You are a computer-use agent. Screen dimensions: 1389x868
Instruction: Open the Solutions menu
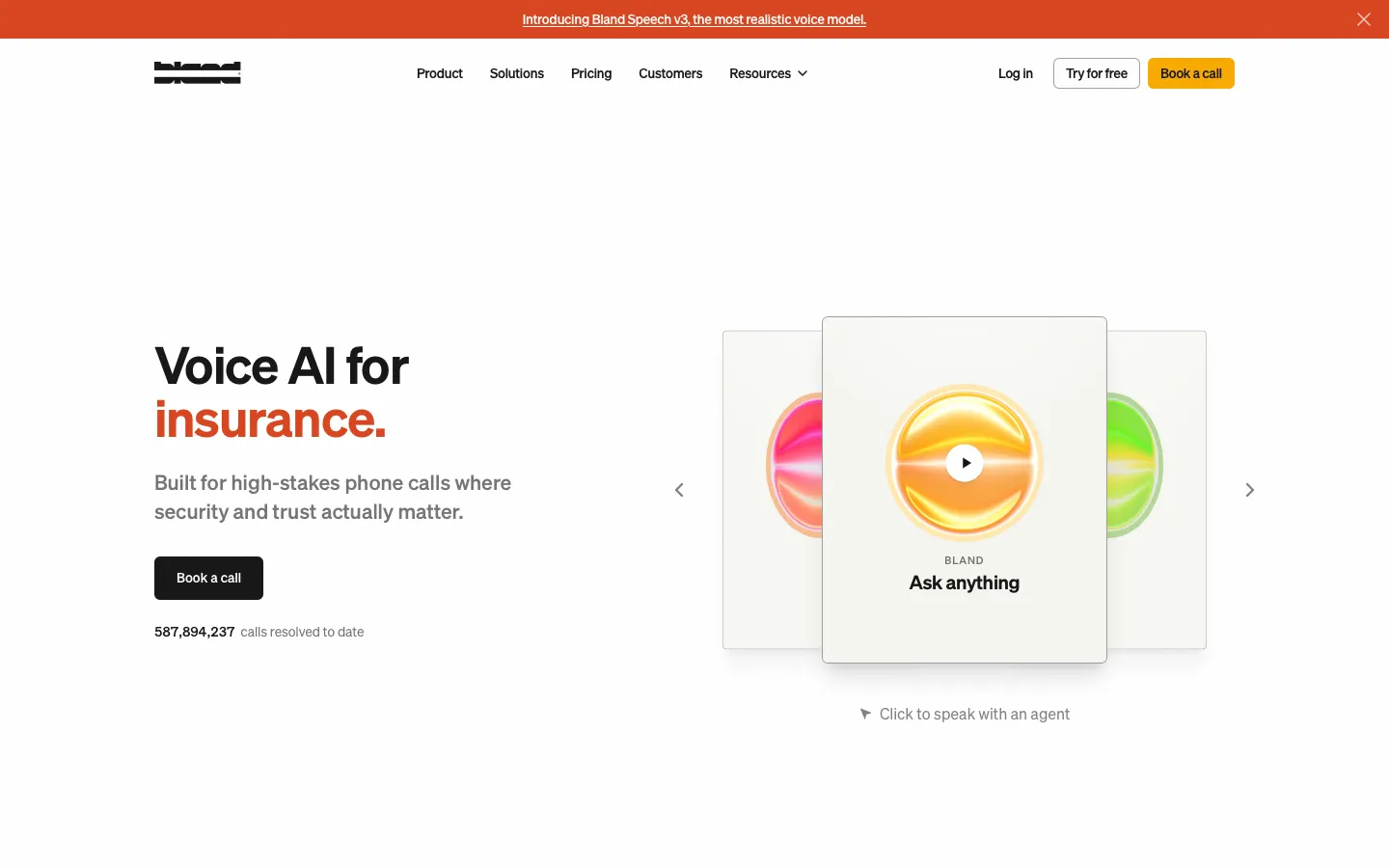[x=517, y=73]
